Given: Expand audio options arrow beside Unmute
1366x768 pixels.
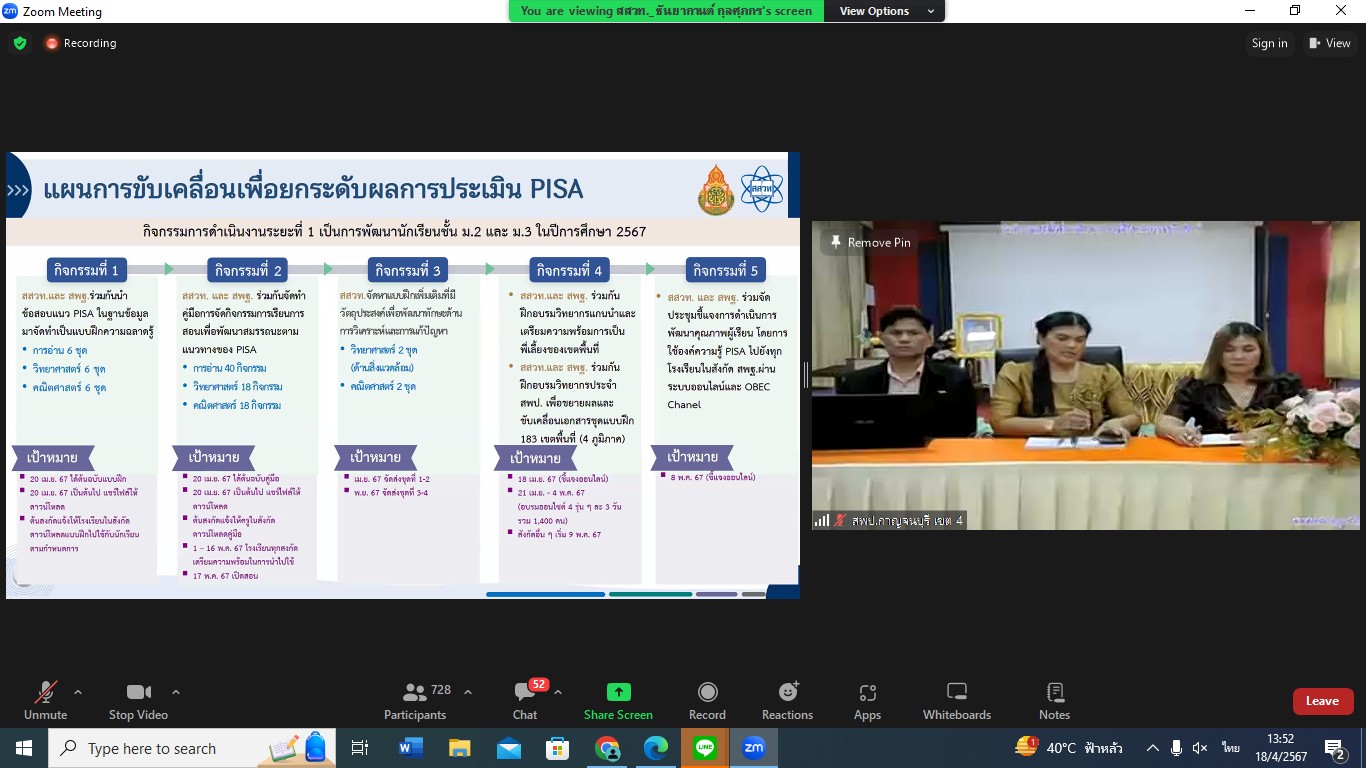Looking at the screenshot, I should point(78,692).
